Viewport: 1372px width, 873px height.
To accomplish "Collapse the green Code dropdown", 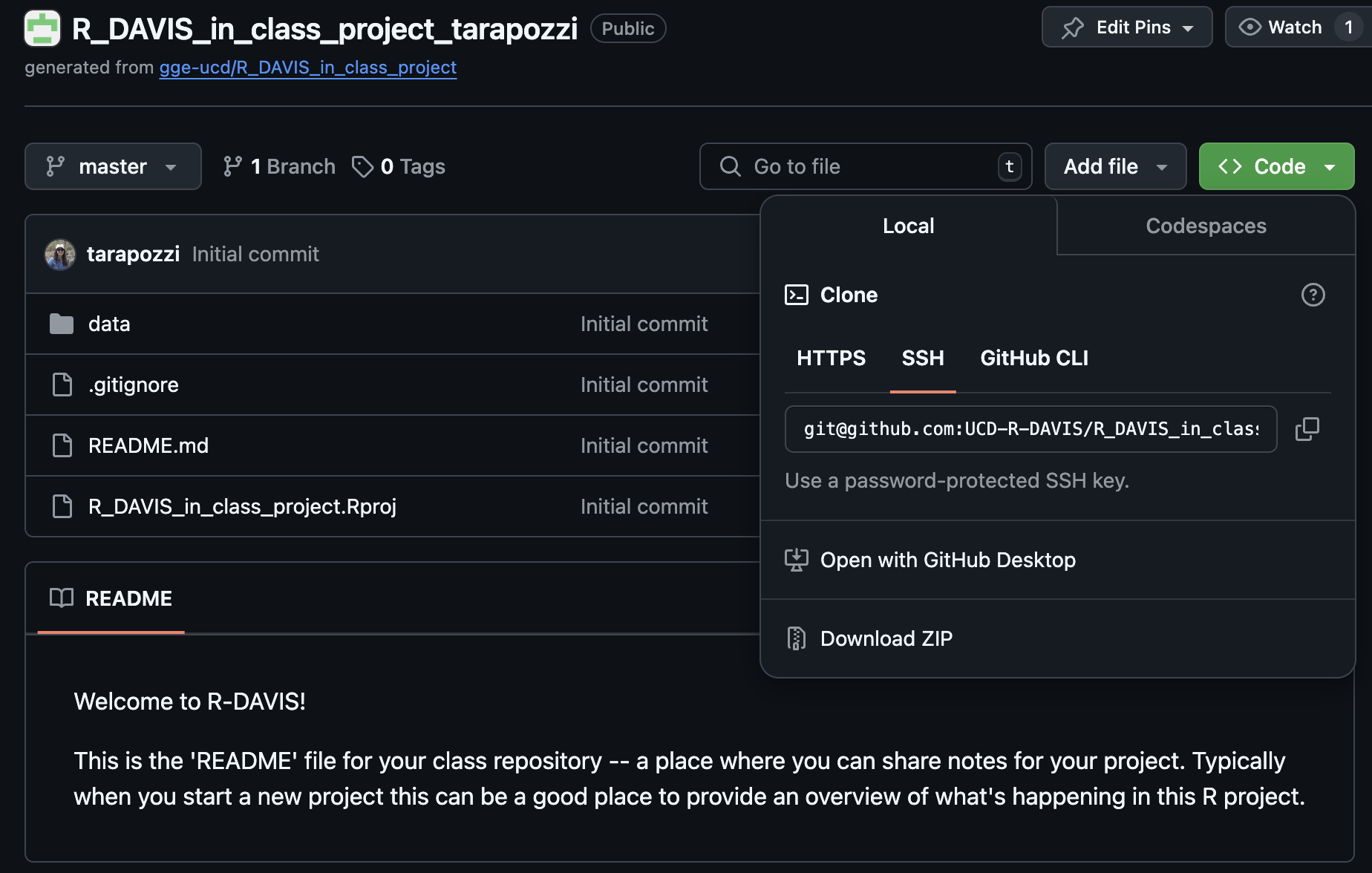I will (1275, 166).
